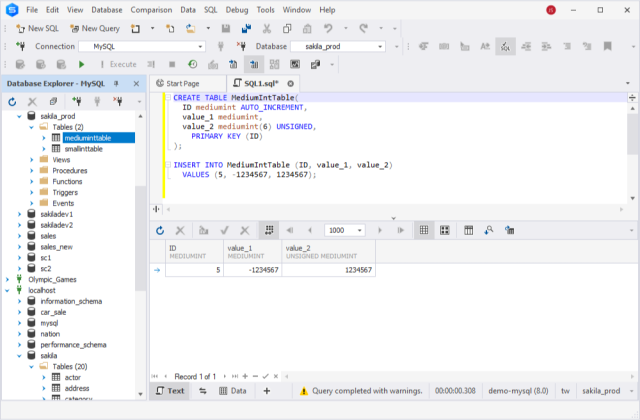
Task: Switch to the Start Page tab
Action: point(181,83)
